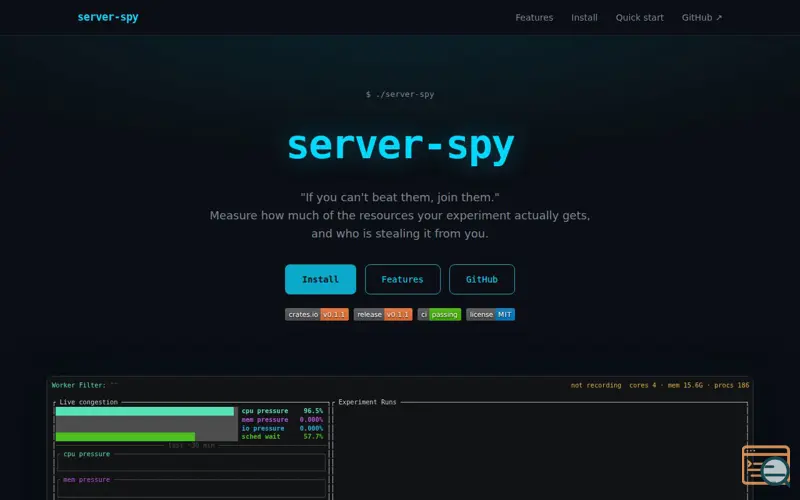Open the release v0.1.1 badge
Viewport: 800px width, 500px height.
tap(383, 314)
